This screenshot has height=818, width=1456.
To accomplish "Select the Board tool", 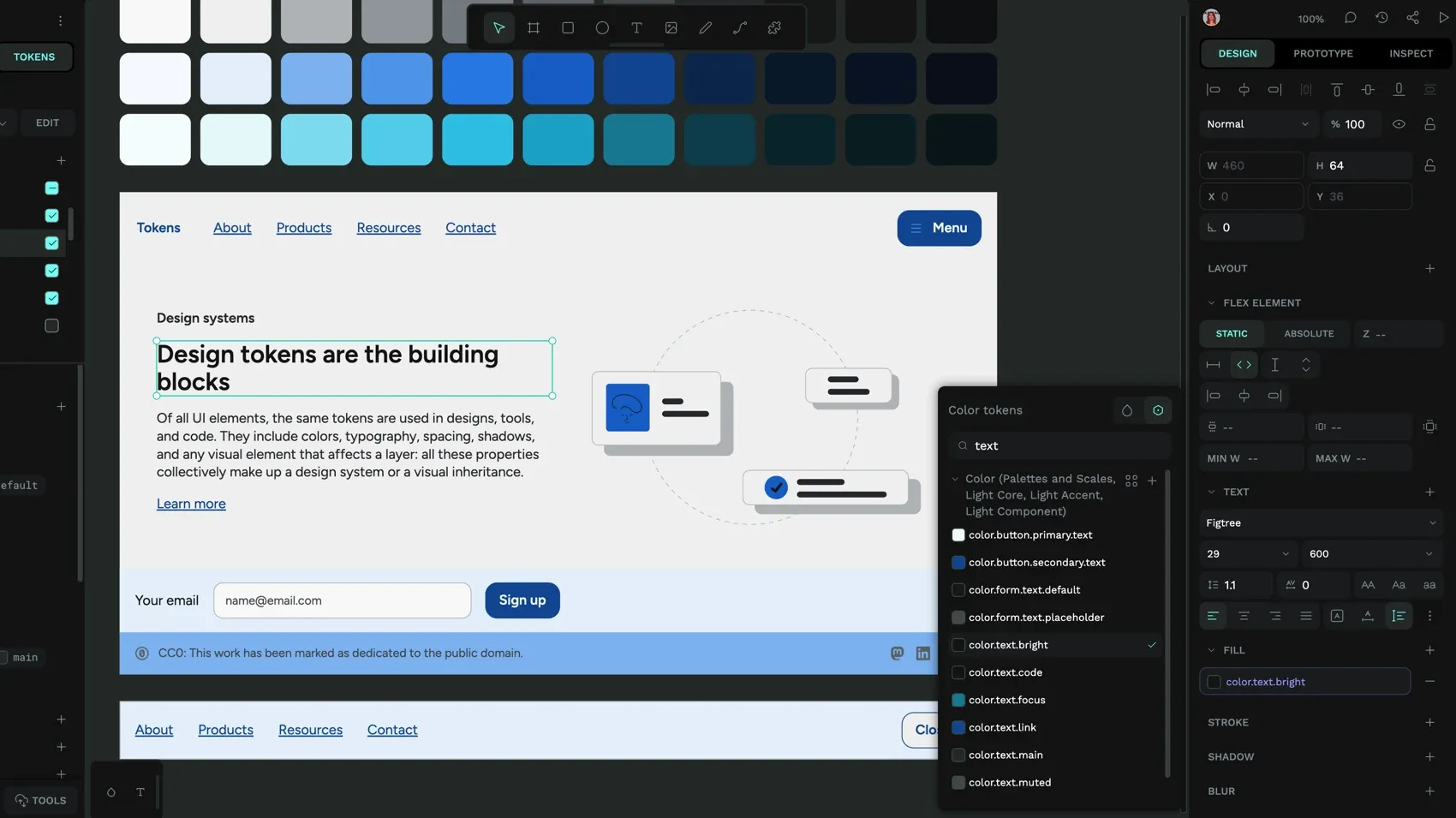I will point(533,27).
